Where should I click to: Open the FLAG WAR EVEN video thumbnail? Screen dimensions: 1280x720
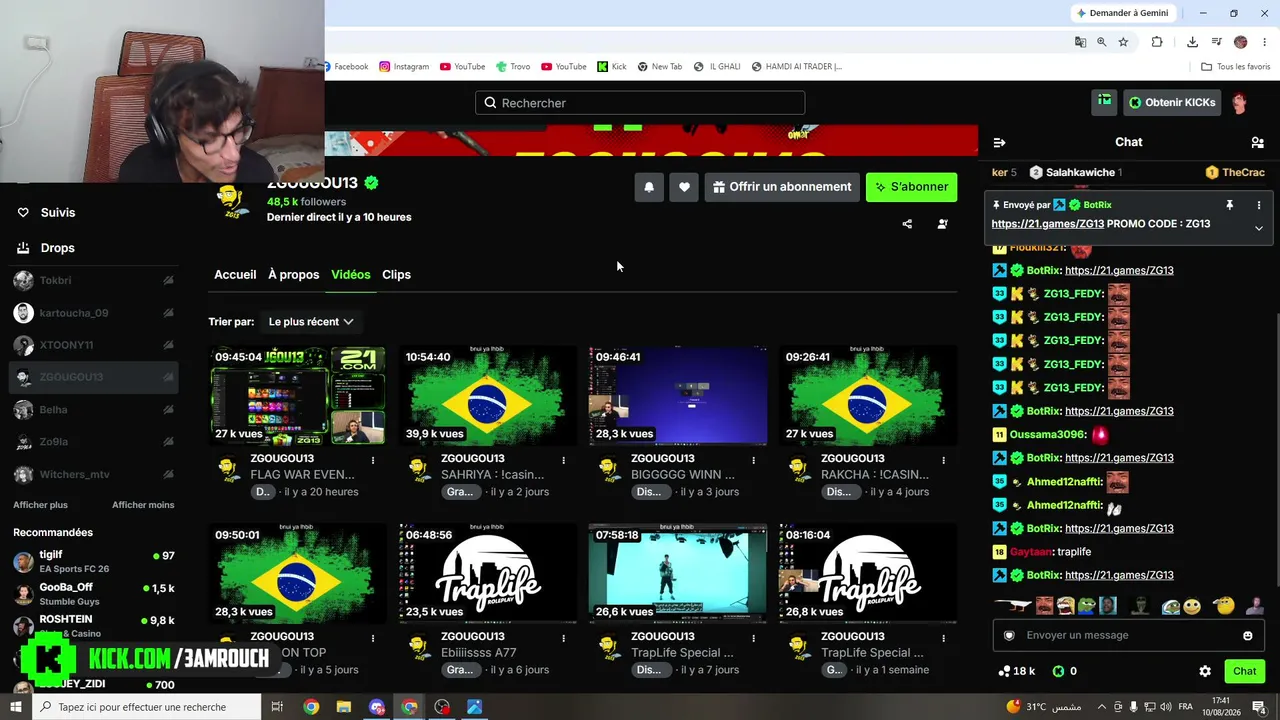pos(297,396)
